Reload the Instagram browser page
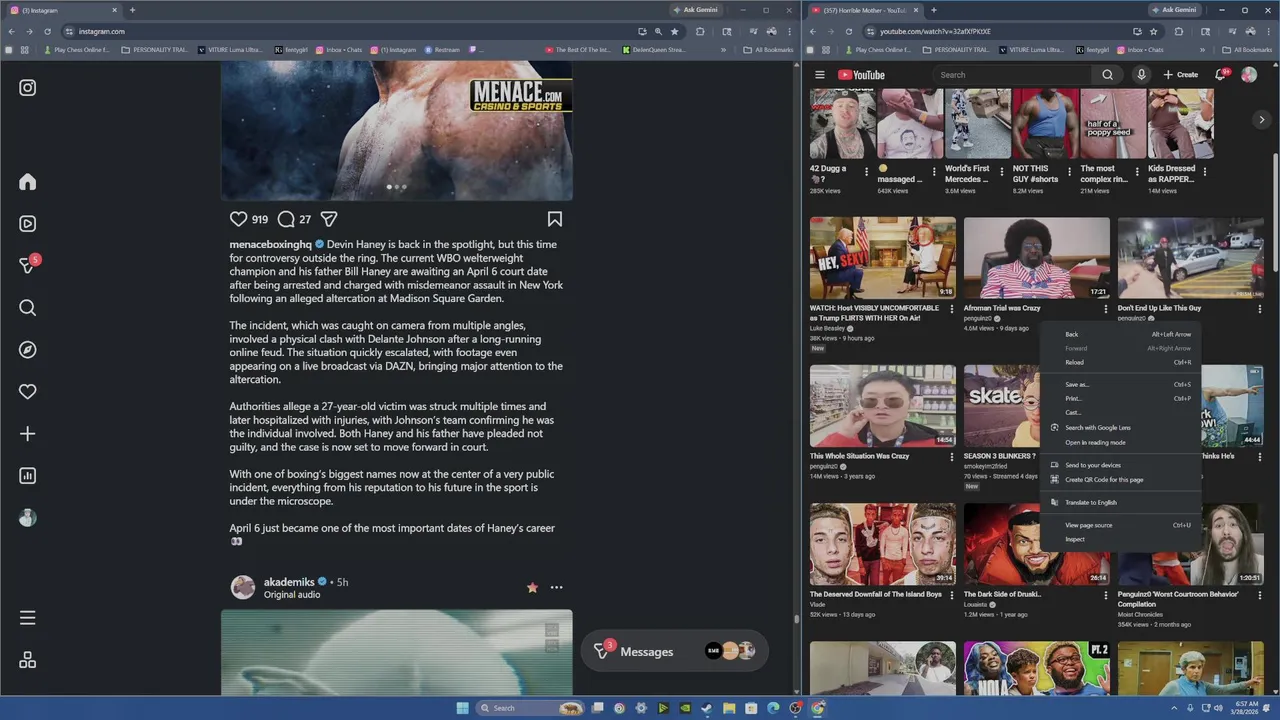 pos(47,31)
